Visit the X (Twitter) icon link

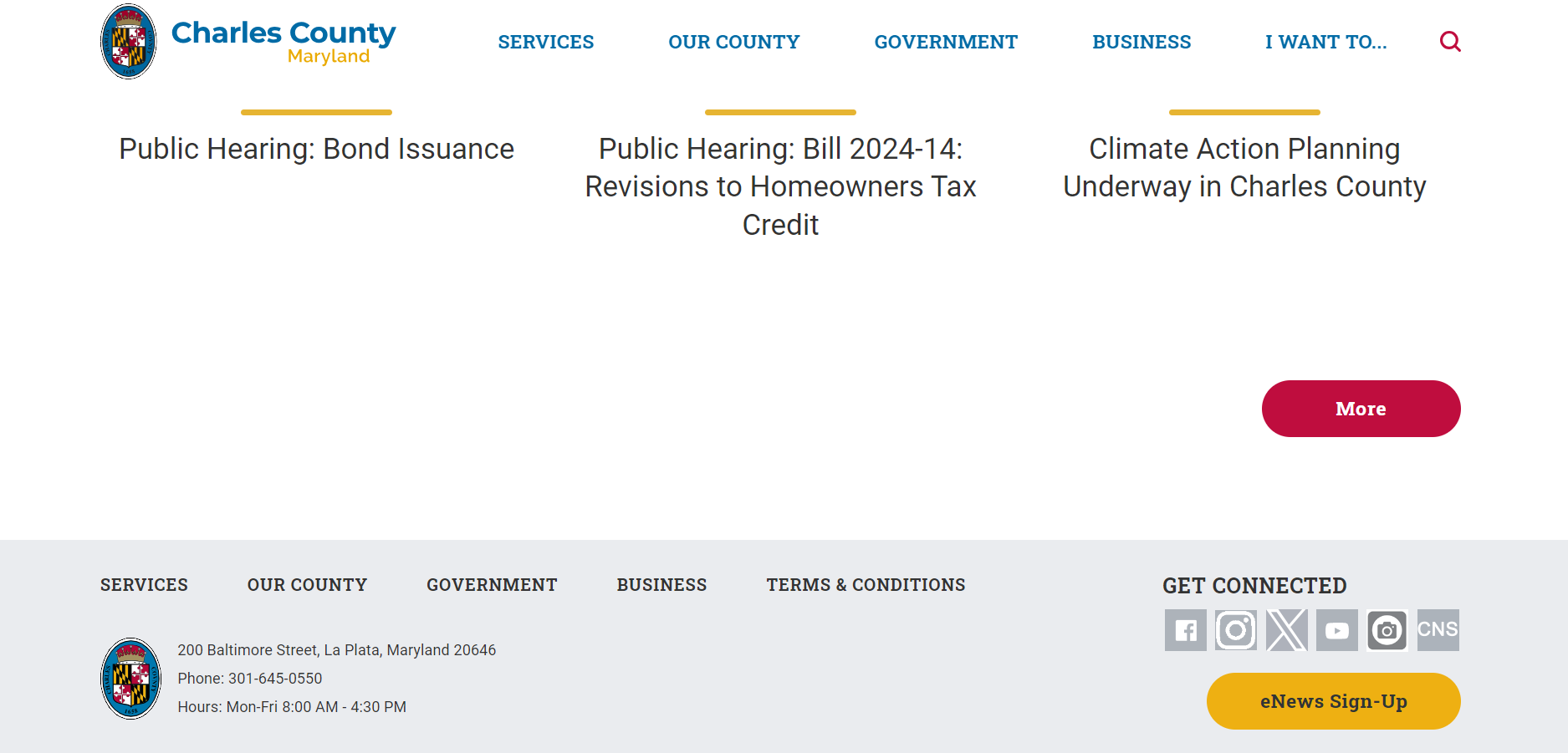pos(1286,630)
